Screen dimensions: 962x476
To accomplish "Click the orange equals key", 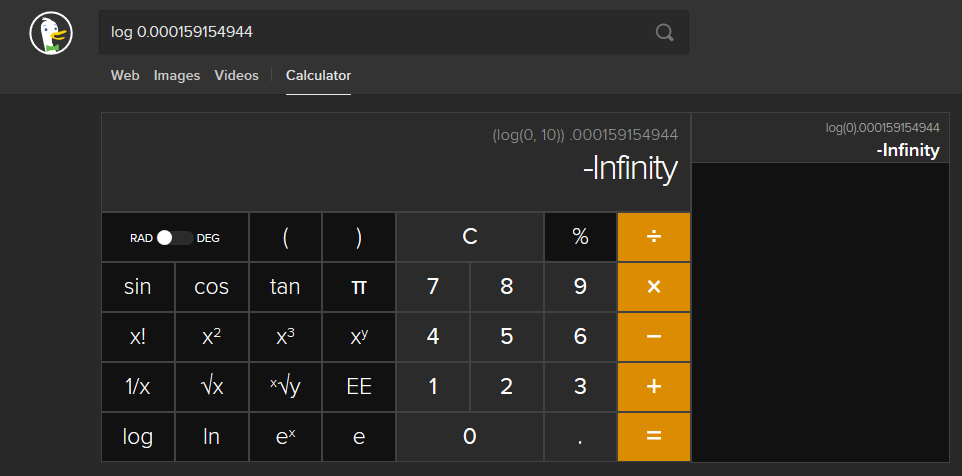I will click(654, 437).
